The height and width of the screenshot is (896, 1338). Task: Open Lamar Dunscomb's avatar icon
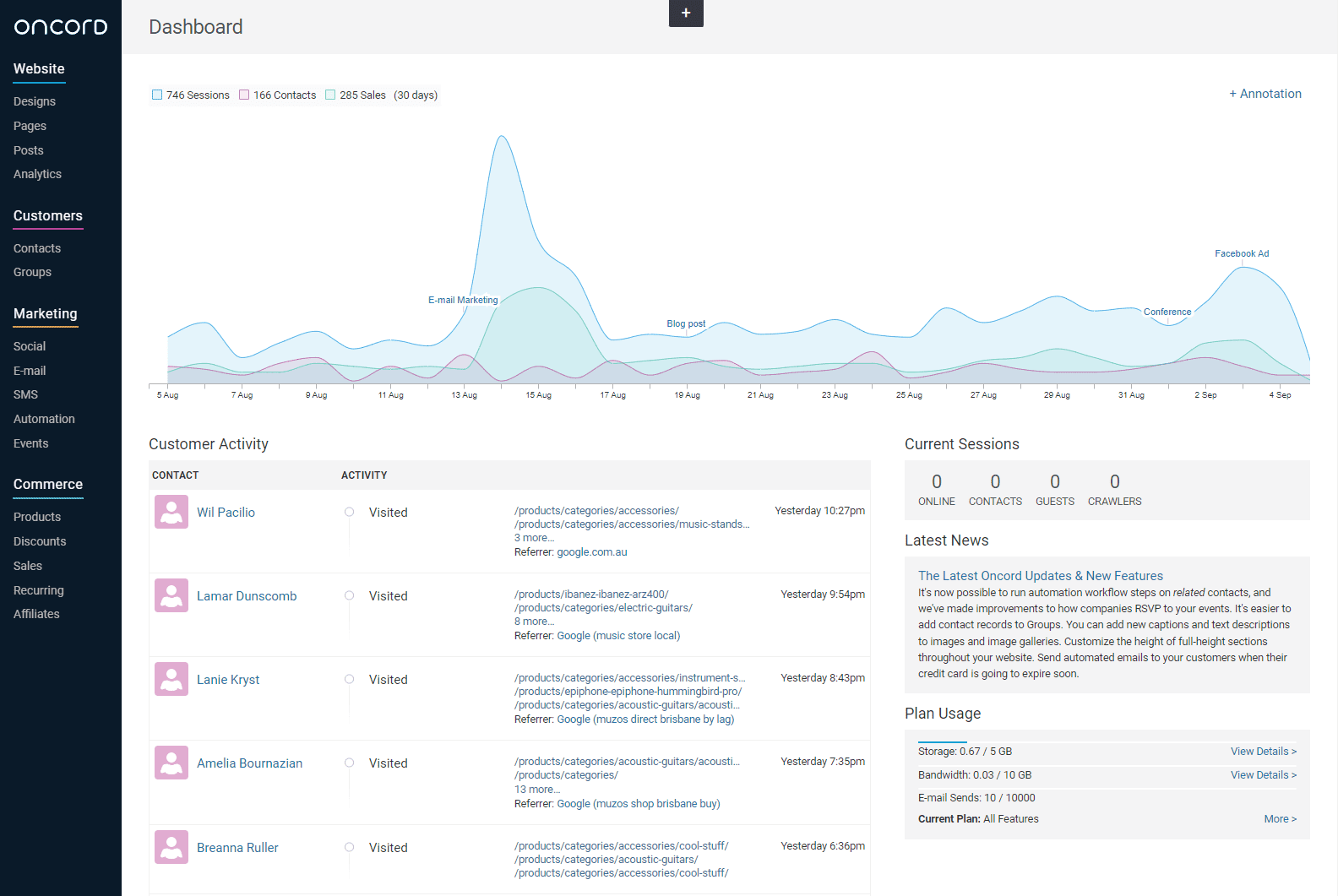click(x=171, y=595)
